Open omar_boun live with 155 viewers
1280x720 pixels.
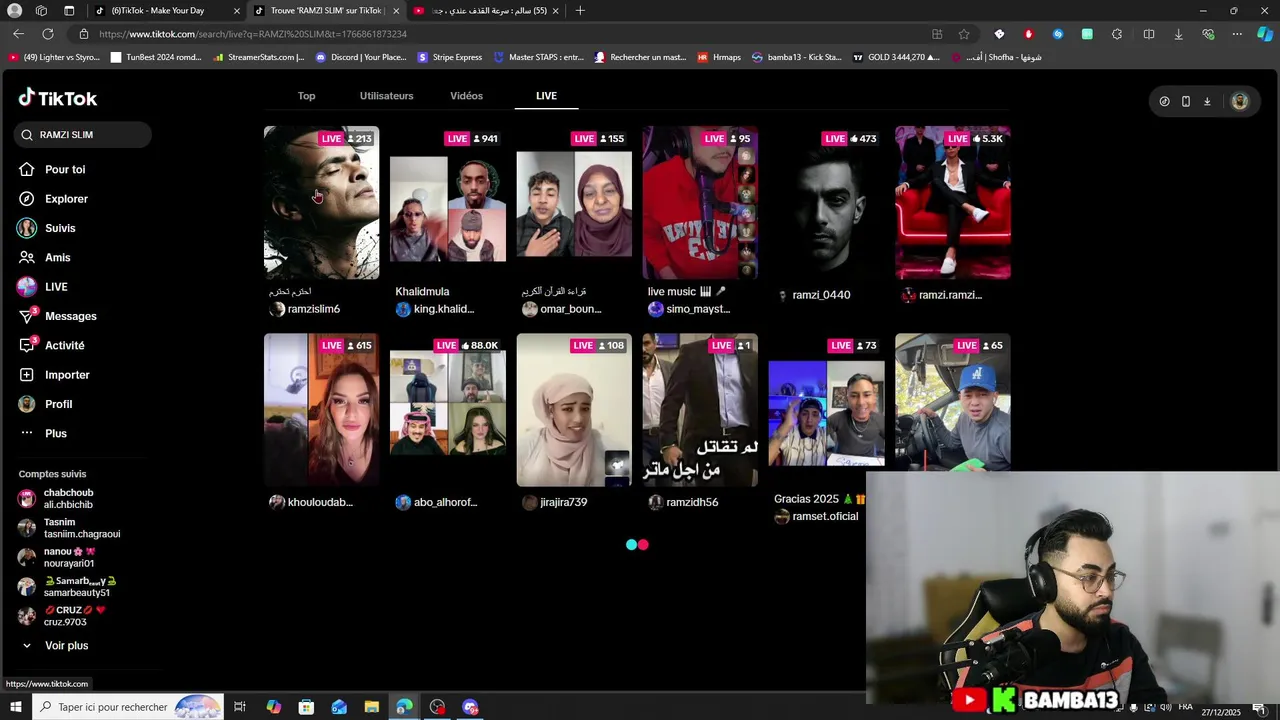tap(574, 202)
